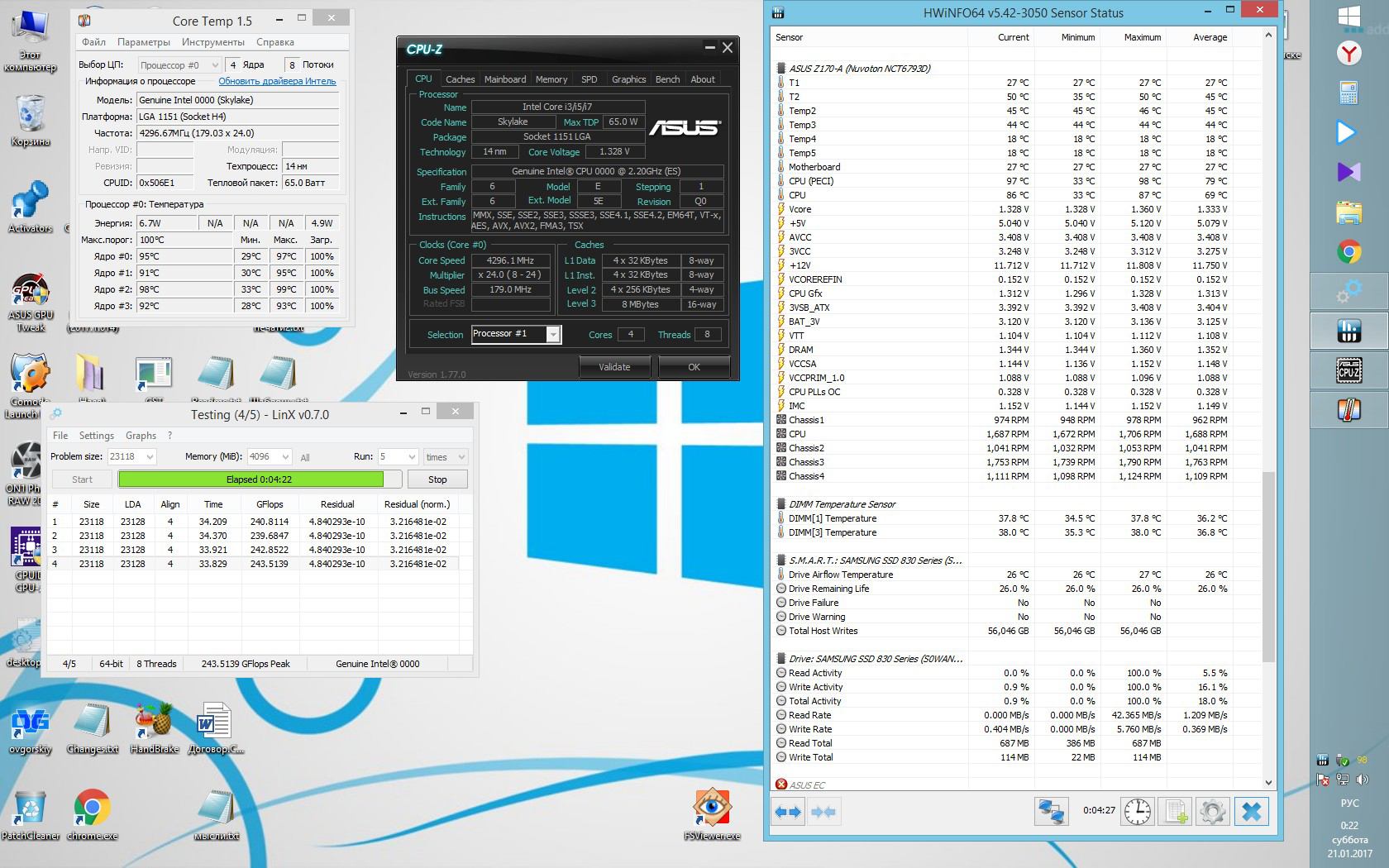This screenshot has height=868, width=1389.
Task: Open HWiNFO sensor settings gear icon
Action: point(1212,812)
